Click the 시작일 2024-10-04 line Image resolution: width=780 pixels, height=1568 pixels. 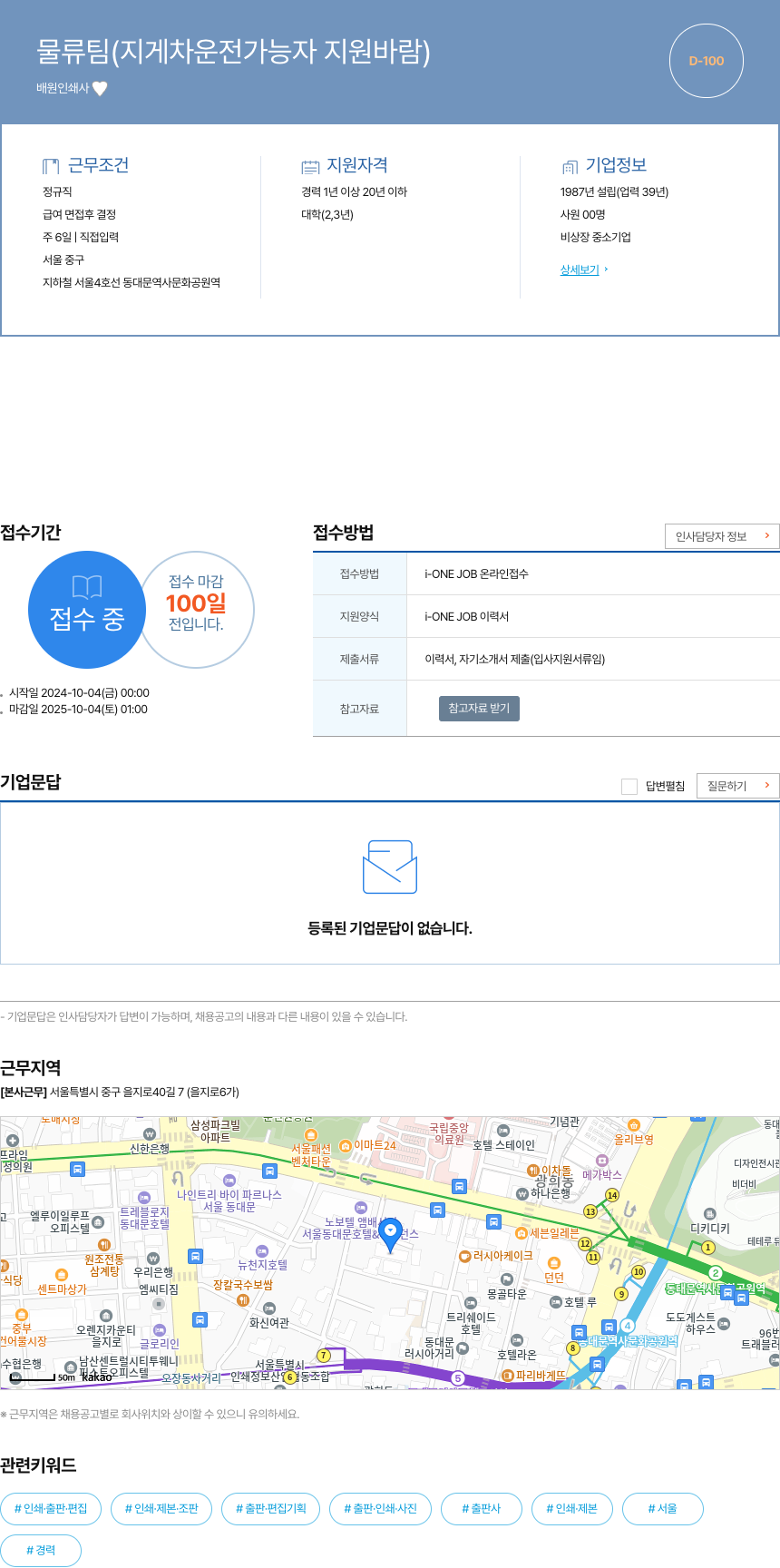[79, 692]
